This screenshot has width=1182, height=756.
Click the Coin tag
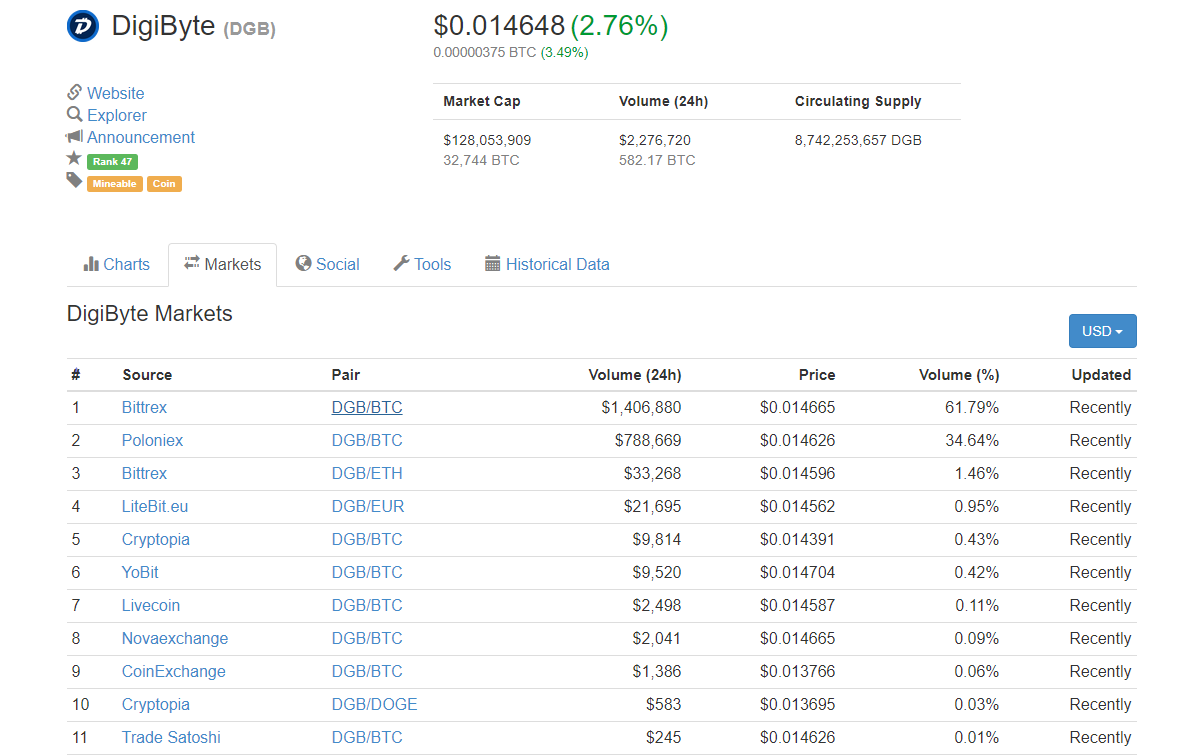tap(164, 184)
